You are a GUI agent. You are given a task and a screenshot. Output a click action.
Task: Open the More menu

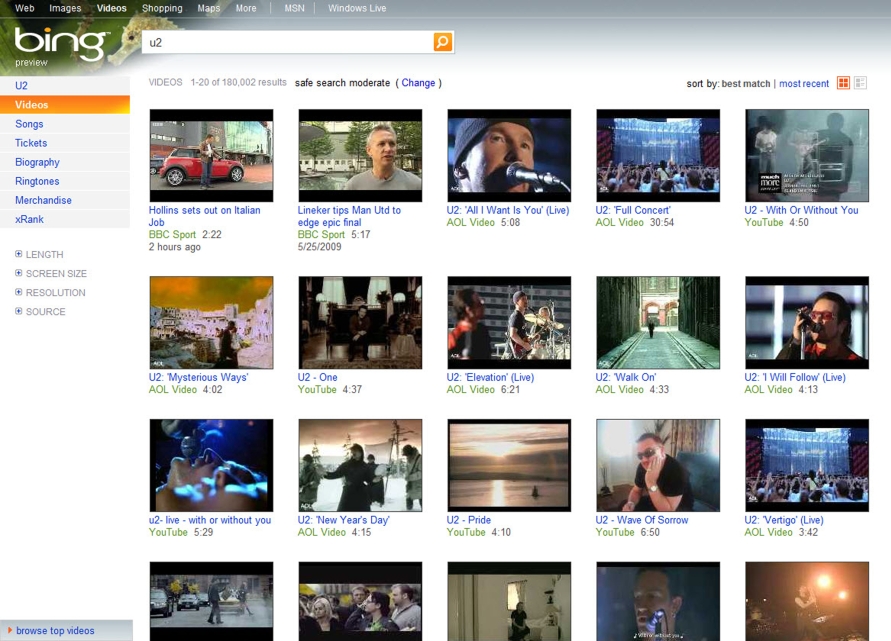(246, 8)
